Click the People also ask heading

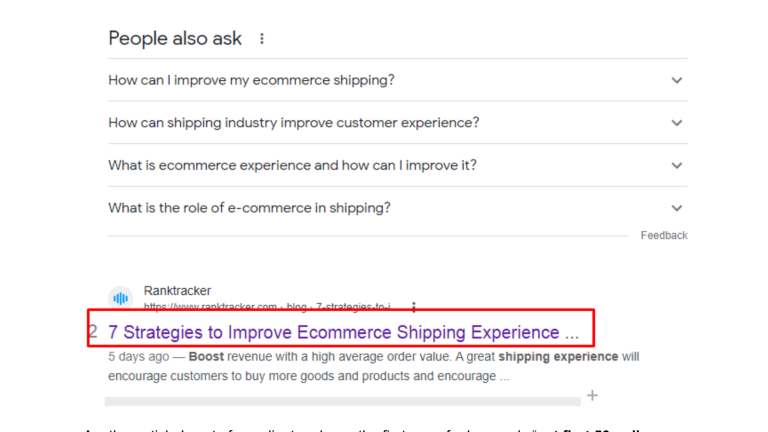175,38
